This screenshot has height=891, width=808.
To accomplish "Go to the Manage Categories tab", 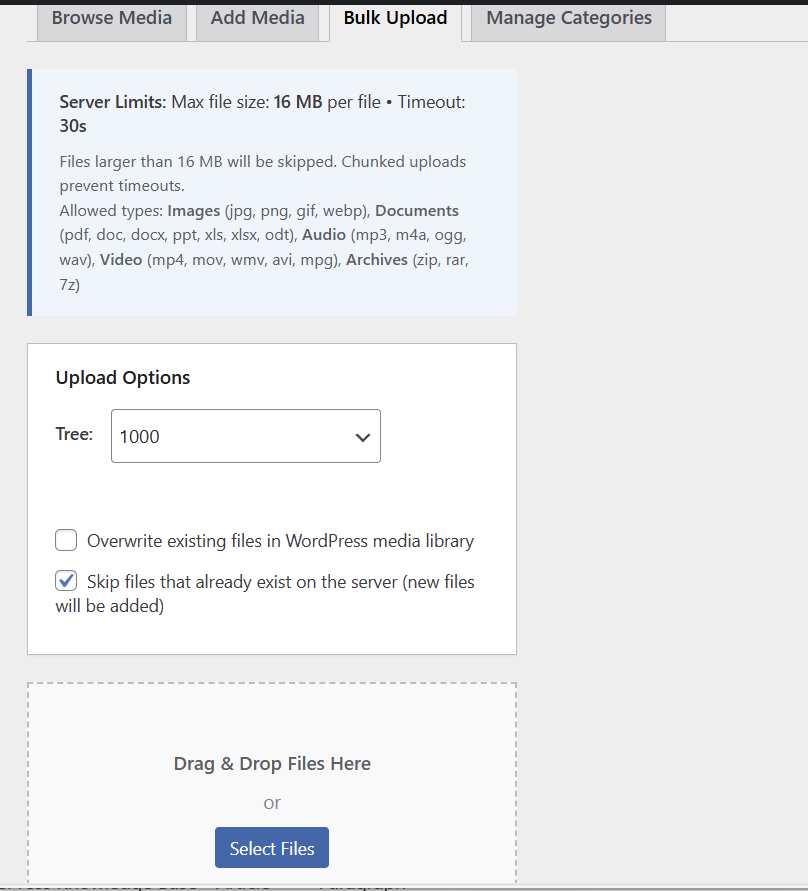I will pyautogui.click(x=568, y=18).
